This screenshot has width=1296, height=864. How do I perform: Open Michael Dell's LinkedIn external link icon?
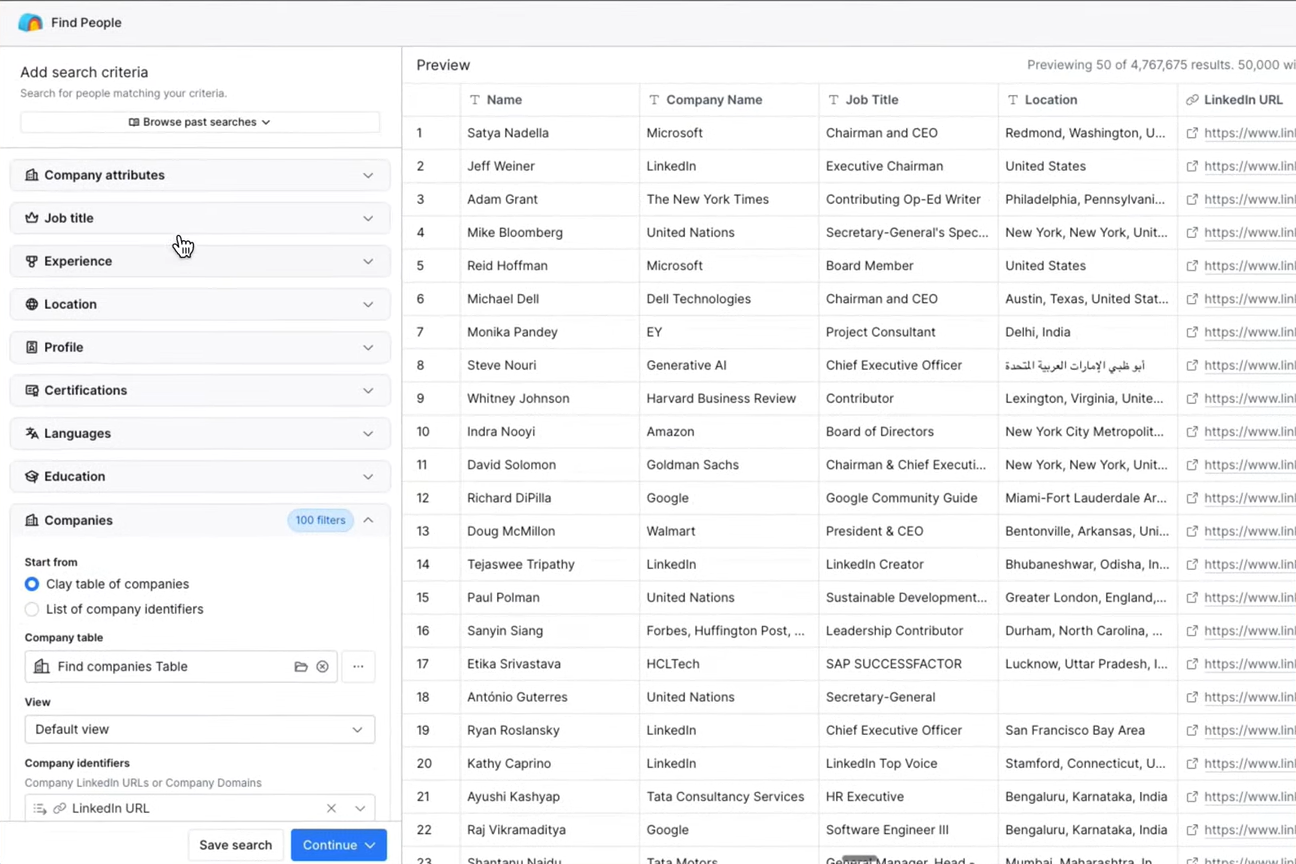1192,299
